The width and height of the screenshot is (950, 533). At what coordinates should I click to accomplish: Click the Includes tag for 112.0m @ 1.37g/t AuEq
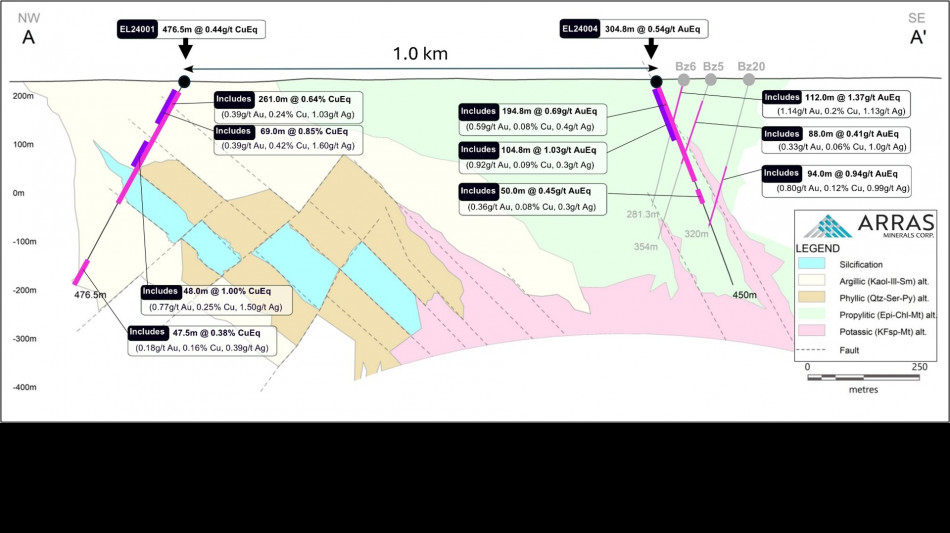tap(781, 97)
